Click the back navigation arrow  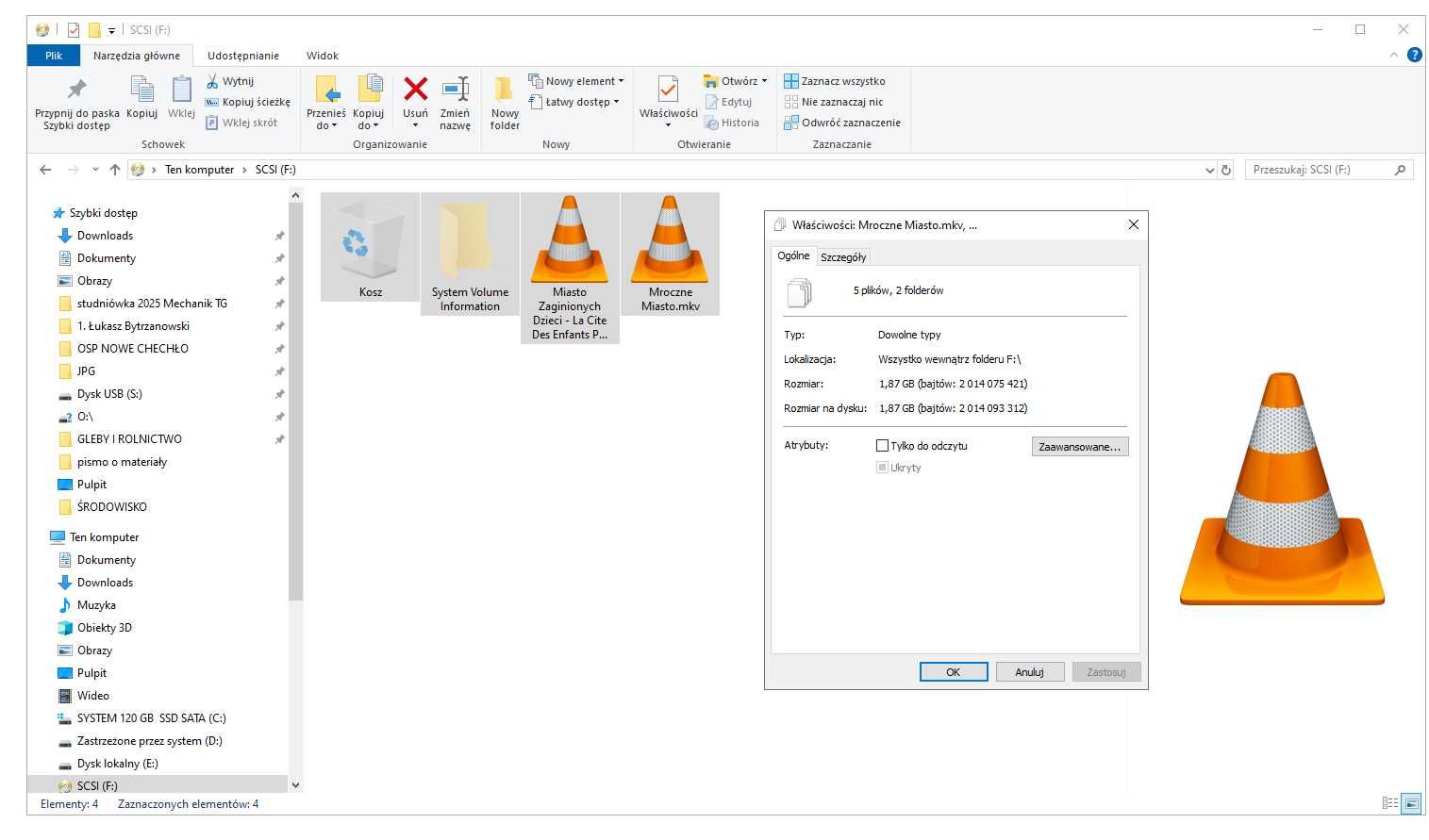[x=45, y=170]
